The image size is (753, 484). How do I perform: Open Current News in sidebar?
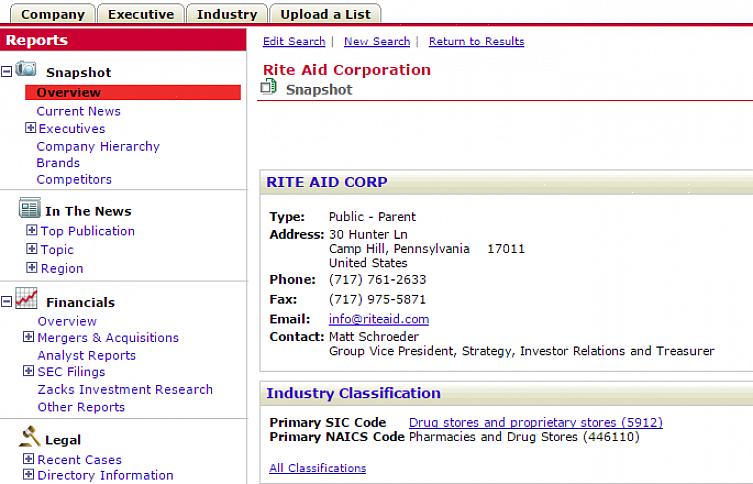point(78,111)
